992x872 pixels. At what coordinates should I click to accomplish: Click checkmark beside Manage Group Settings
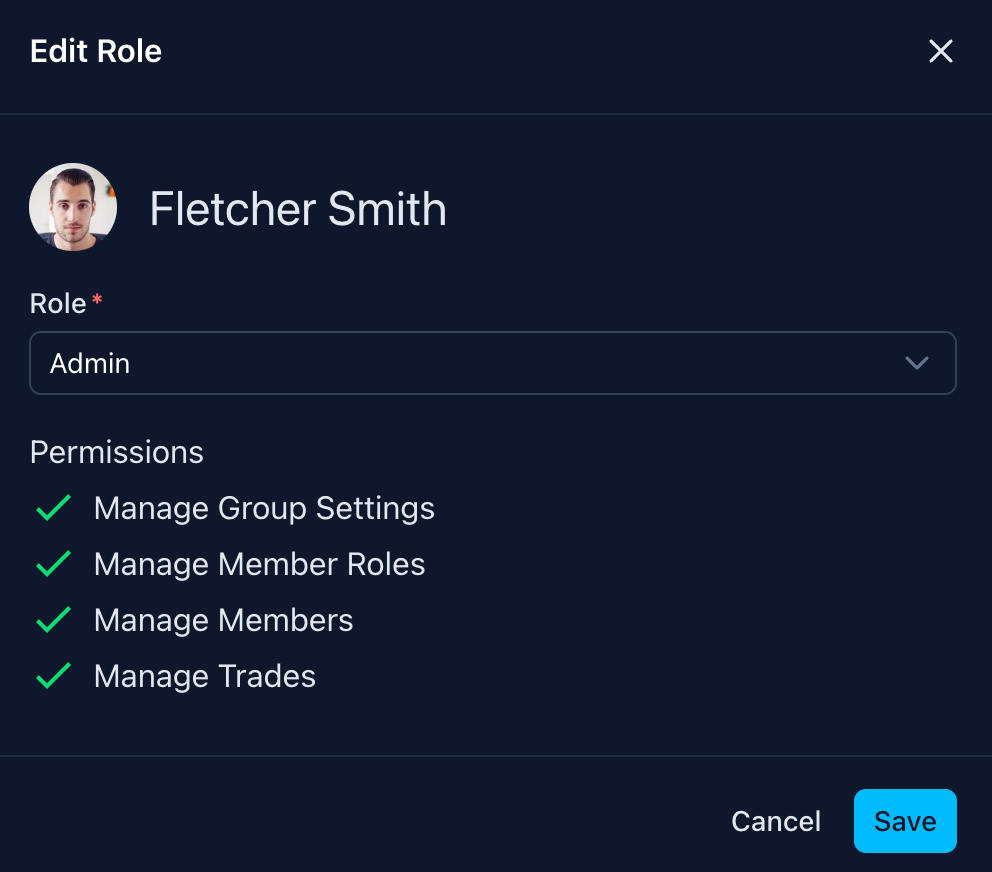pyautogui.click(x=53, y=508)
